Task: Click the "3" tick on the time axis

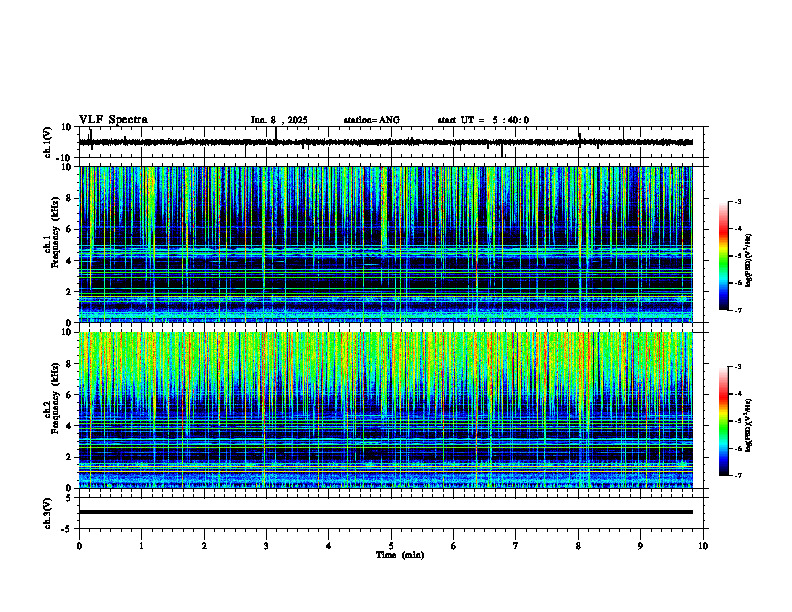Action: click(266, 546)
